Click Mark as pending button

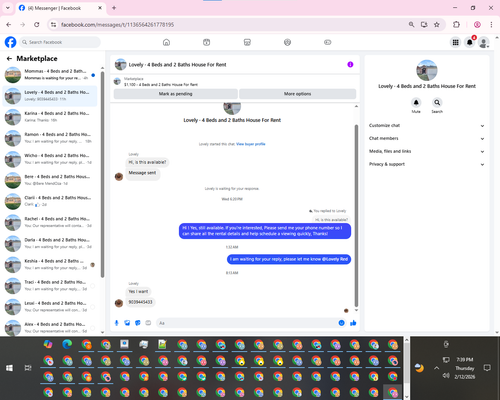pos(176,94)
